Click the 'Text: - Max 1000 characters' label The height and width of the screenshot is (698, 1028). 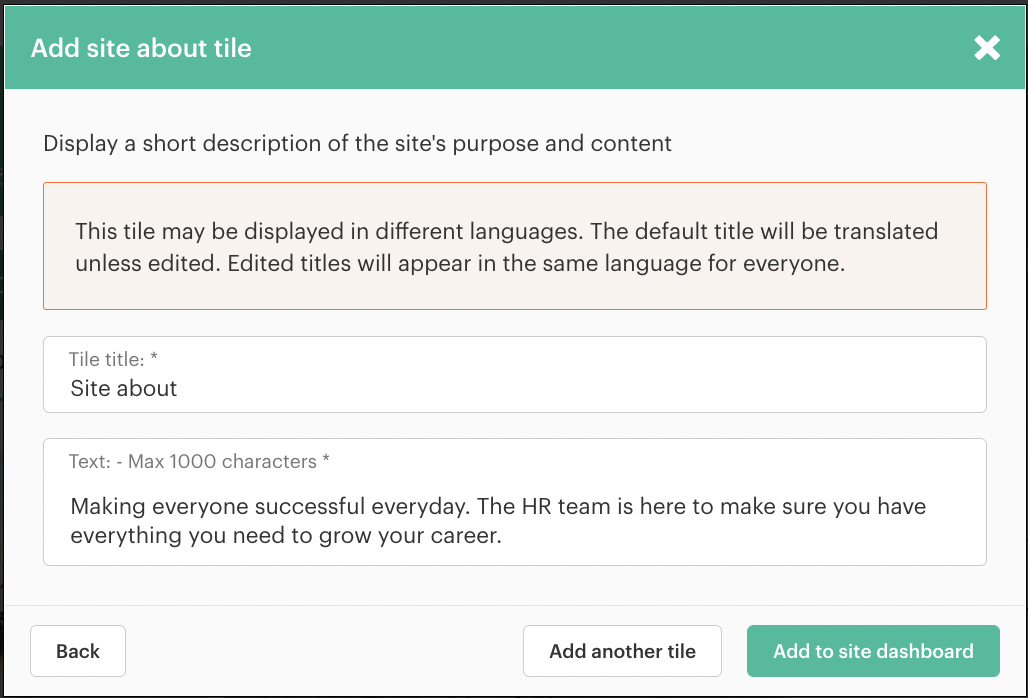click(x=199, y=461)
